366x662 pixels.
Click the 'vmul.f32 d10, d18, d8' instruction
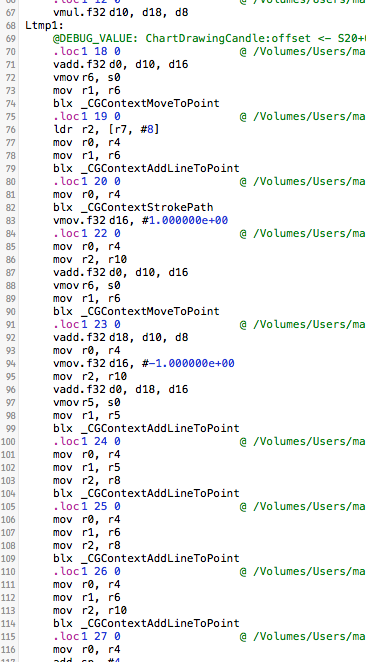pyautogui.click(x=120, y=13)
